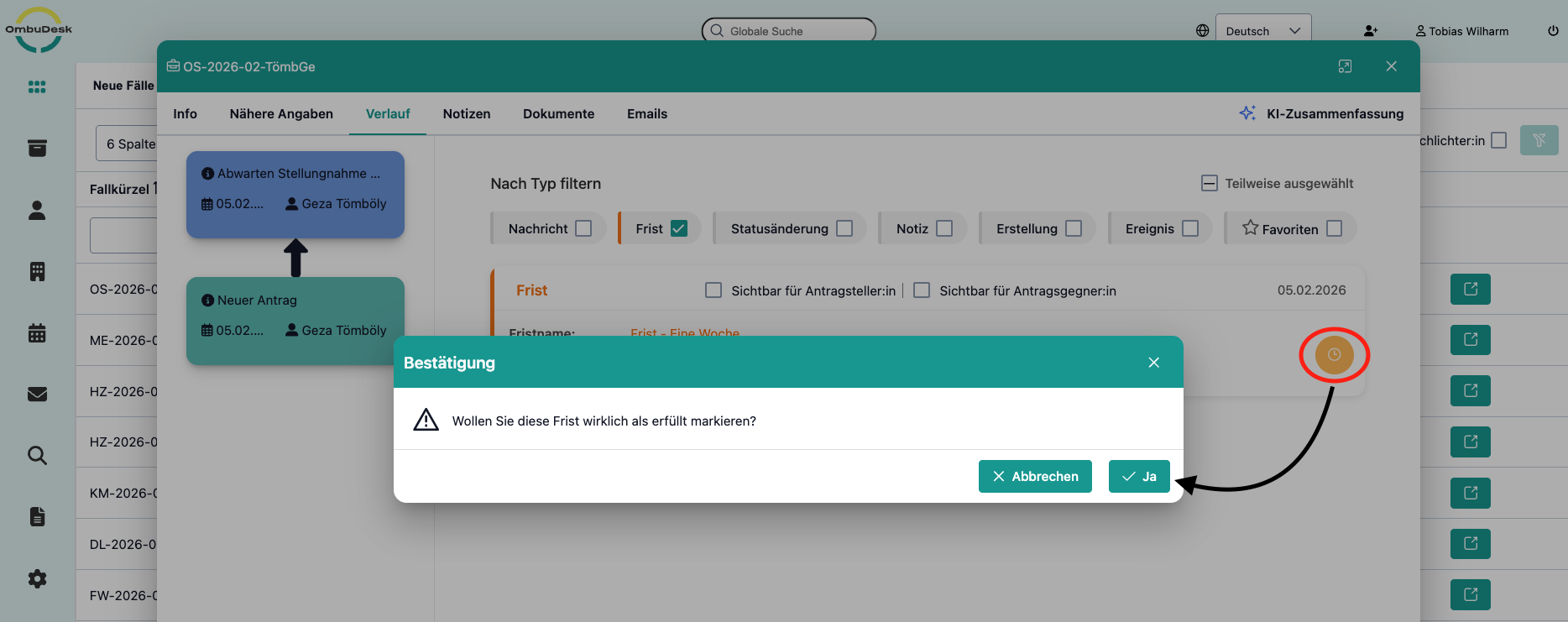Click the magnifier search icon in sidebar
The height and width of the screenshot is (622, 1568).
click(37, 456)
